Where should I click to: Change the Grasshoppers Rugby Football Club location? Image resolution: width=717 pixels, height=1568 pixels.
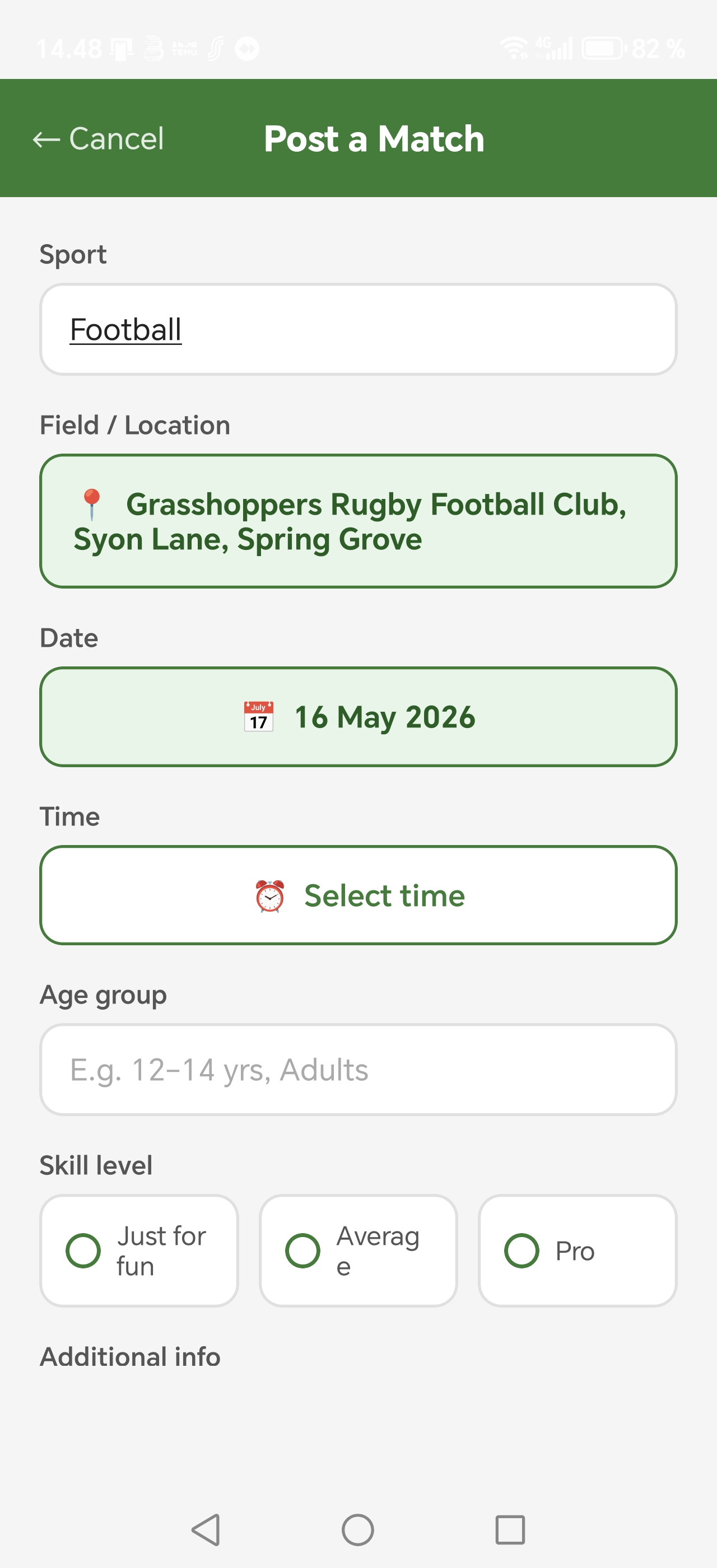coord(358,521)
